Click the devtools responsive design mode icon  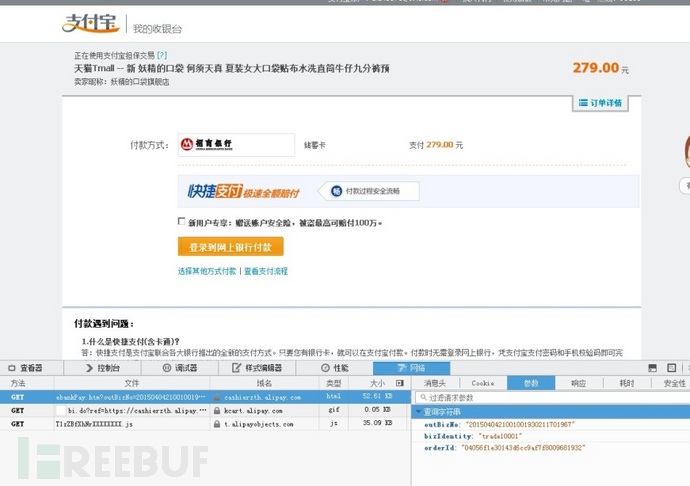pyautogui.click(x=672, y=368)
